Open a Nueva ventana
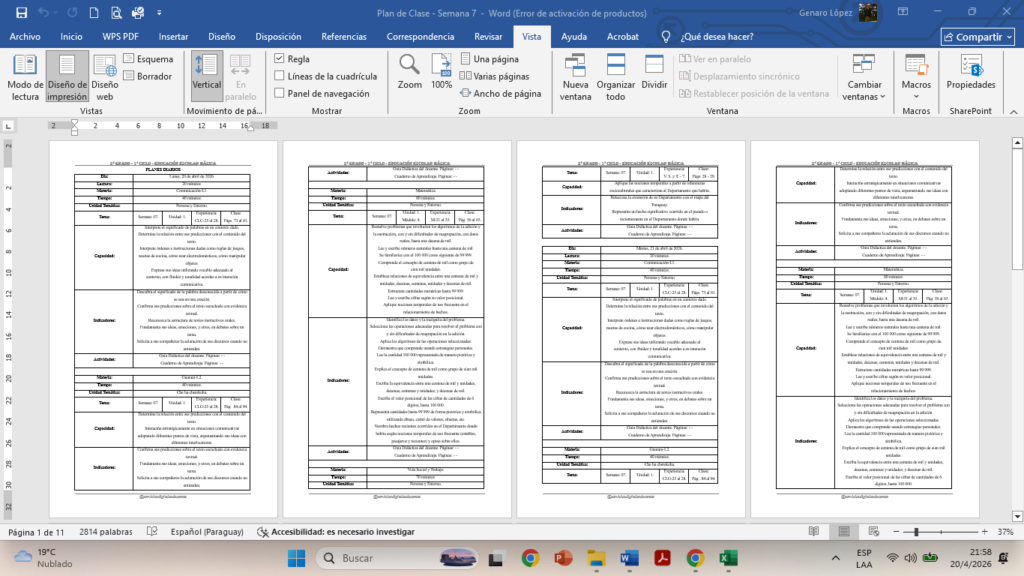Image resolution: width=1024 pixels, height=576 pixels. [575, 78]
